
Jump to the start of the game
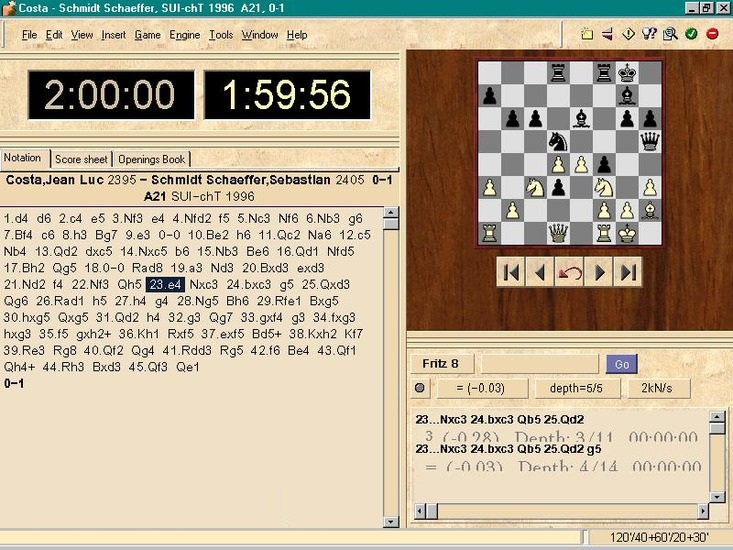pos(511,272)
